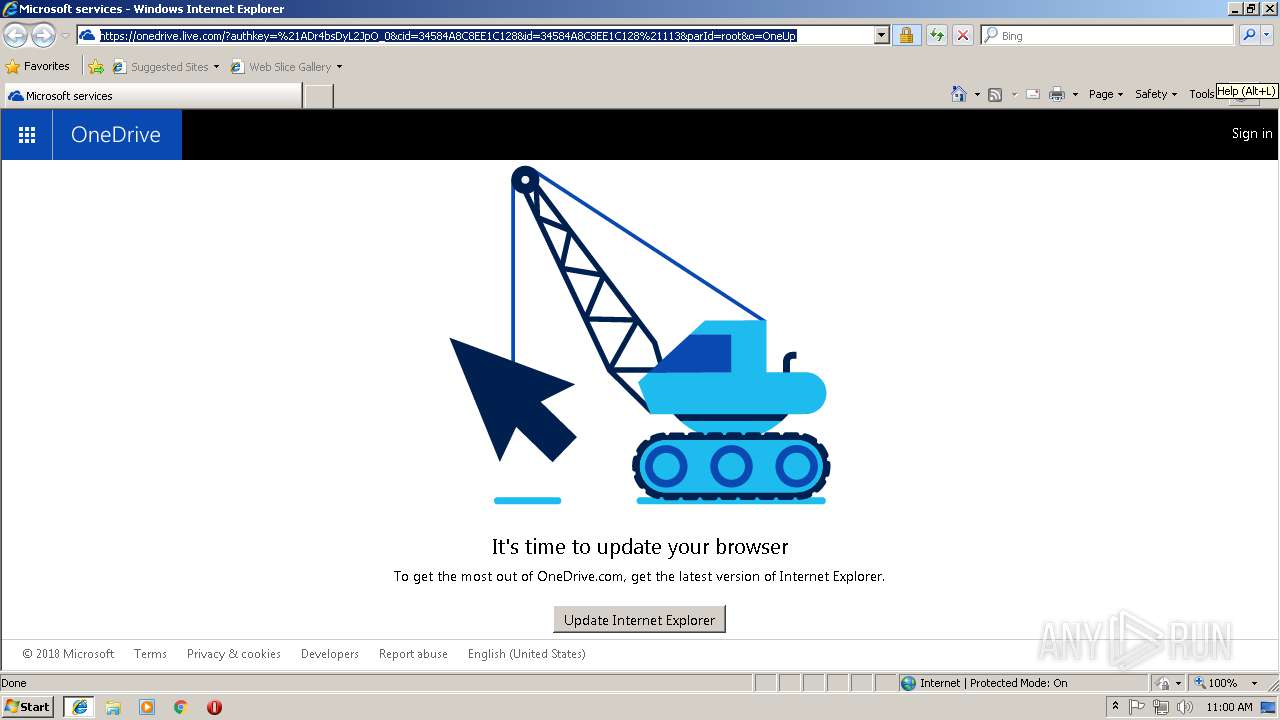
Task: Open Favorites star panel
Action: click(x=13, y=67)
